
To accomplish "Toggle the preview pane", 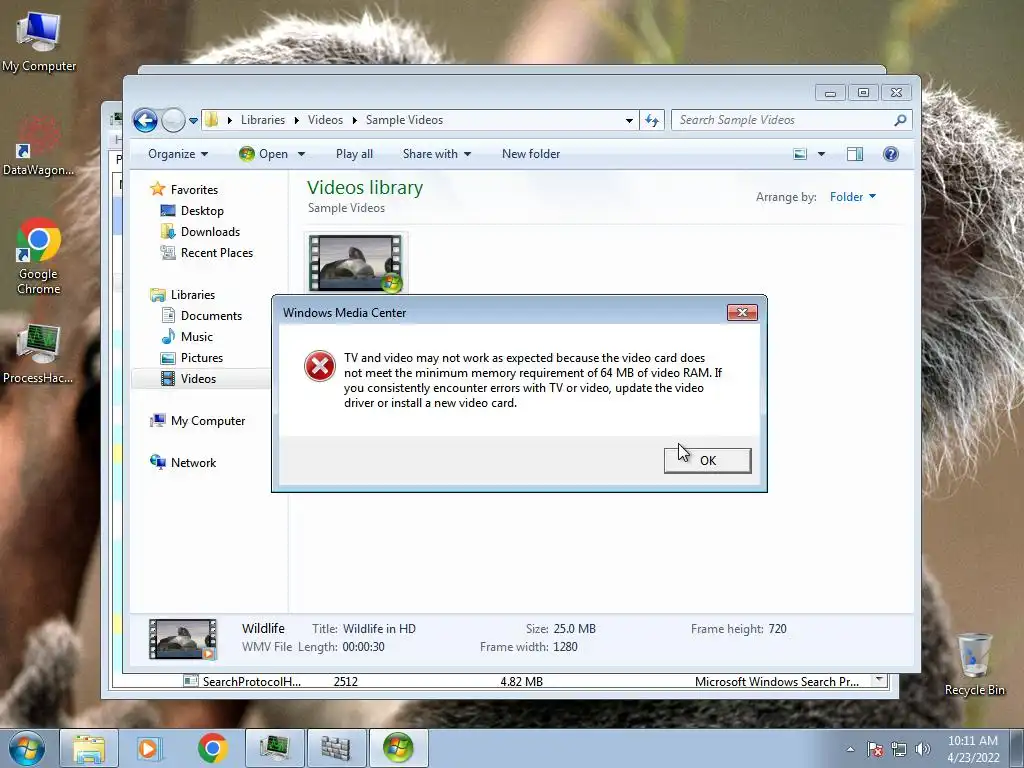I will point(855,154).
